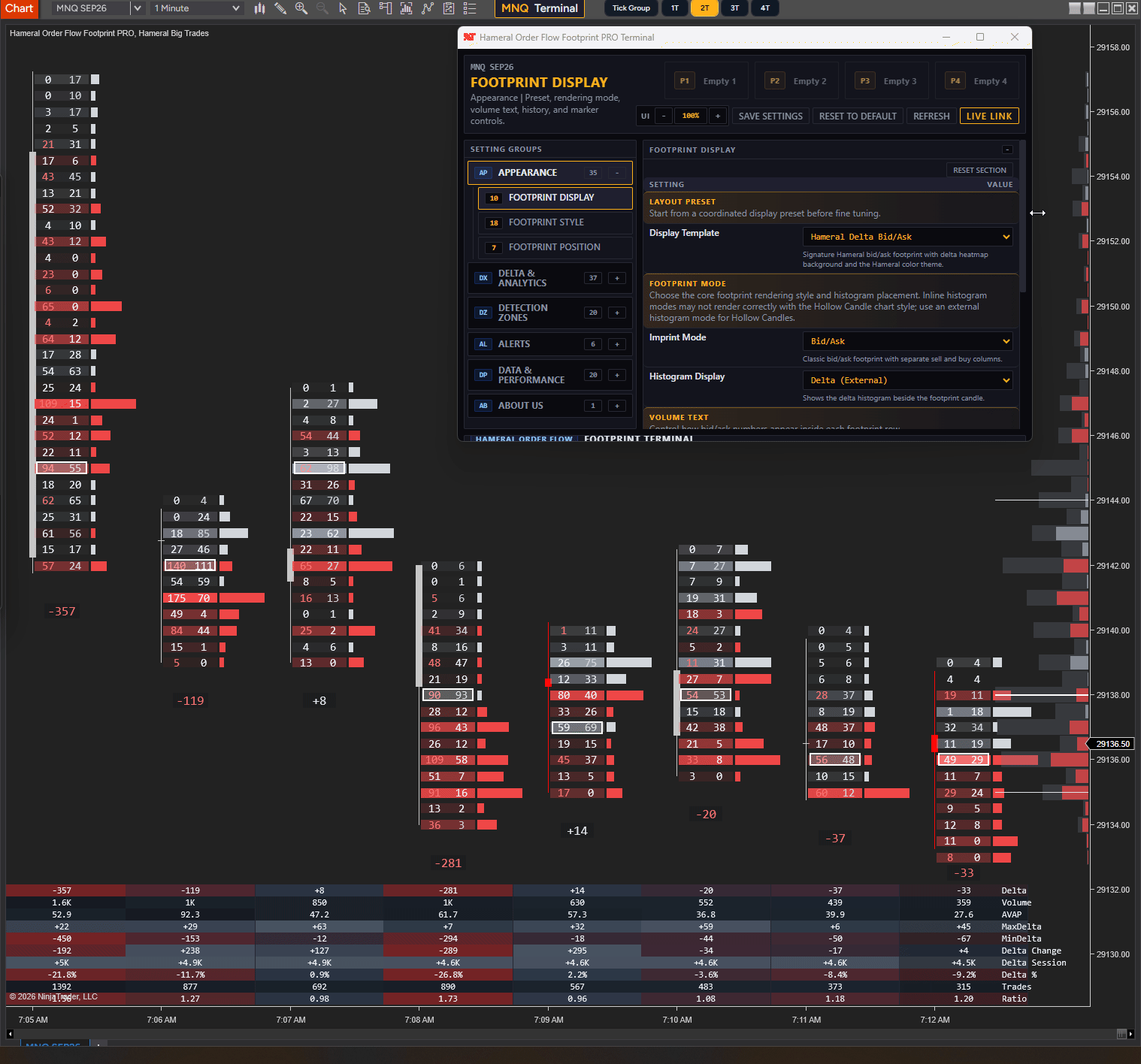Select the cursor pointer tool icon
Viewport: 1141px width, 1064px height.
(344, 8)
